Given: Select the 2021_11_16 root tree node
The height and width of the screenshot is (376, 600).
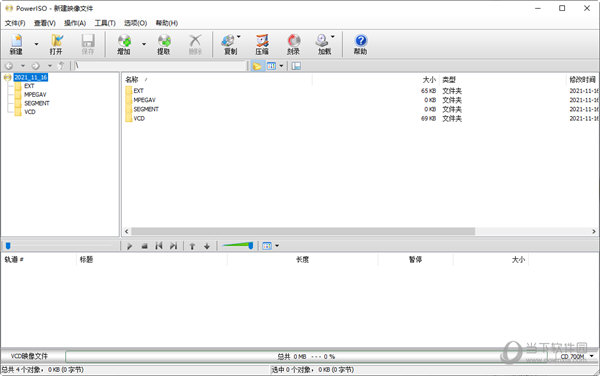Looking at the screenshot, I should click(31, 78).
